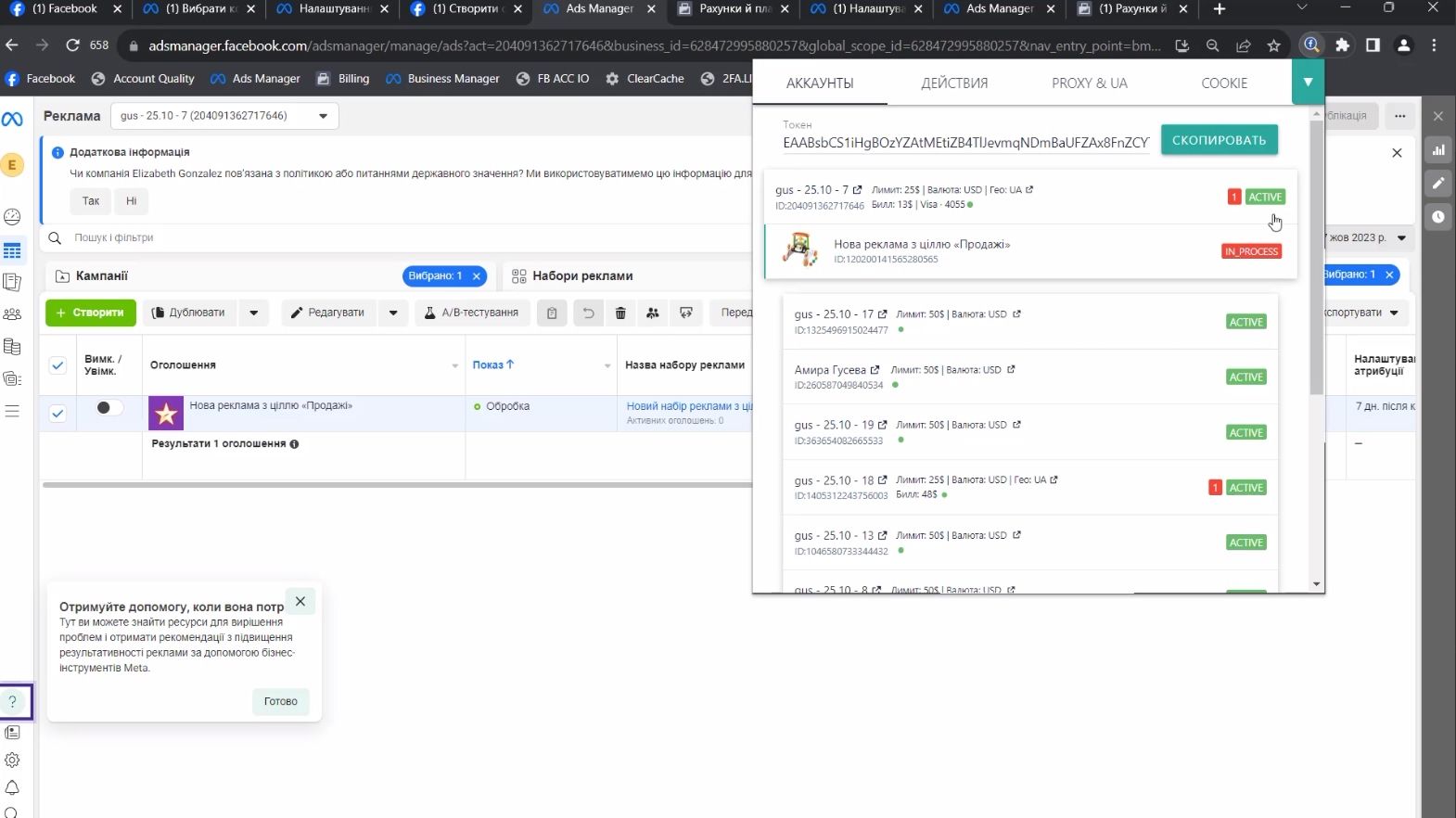The height and width of the screenshot is (818, 1456).
Task: Open Billing bookmark in bookmarks bar
Action: point(343,79)
